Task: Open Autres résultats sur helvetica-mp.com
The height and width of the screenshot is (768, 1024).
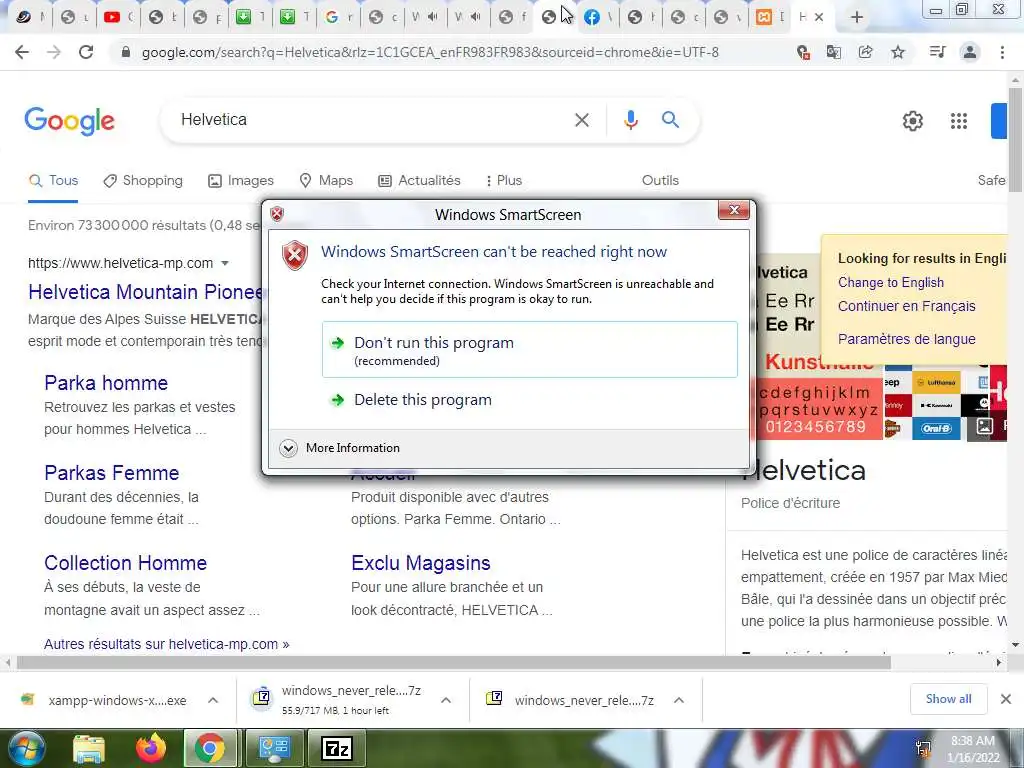Action: pos(167,644)
